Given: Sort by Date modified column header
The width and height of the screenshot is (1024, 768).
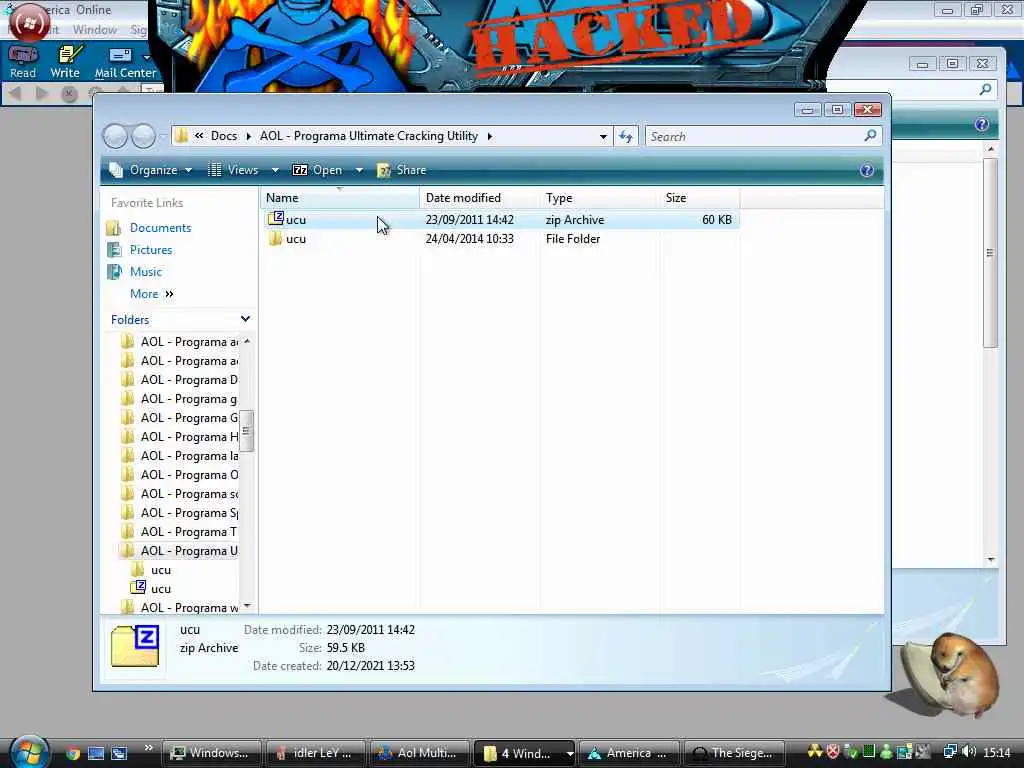Looking at the screenshot, I should (x=479, y=198).
